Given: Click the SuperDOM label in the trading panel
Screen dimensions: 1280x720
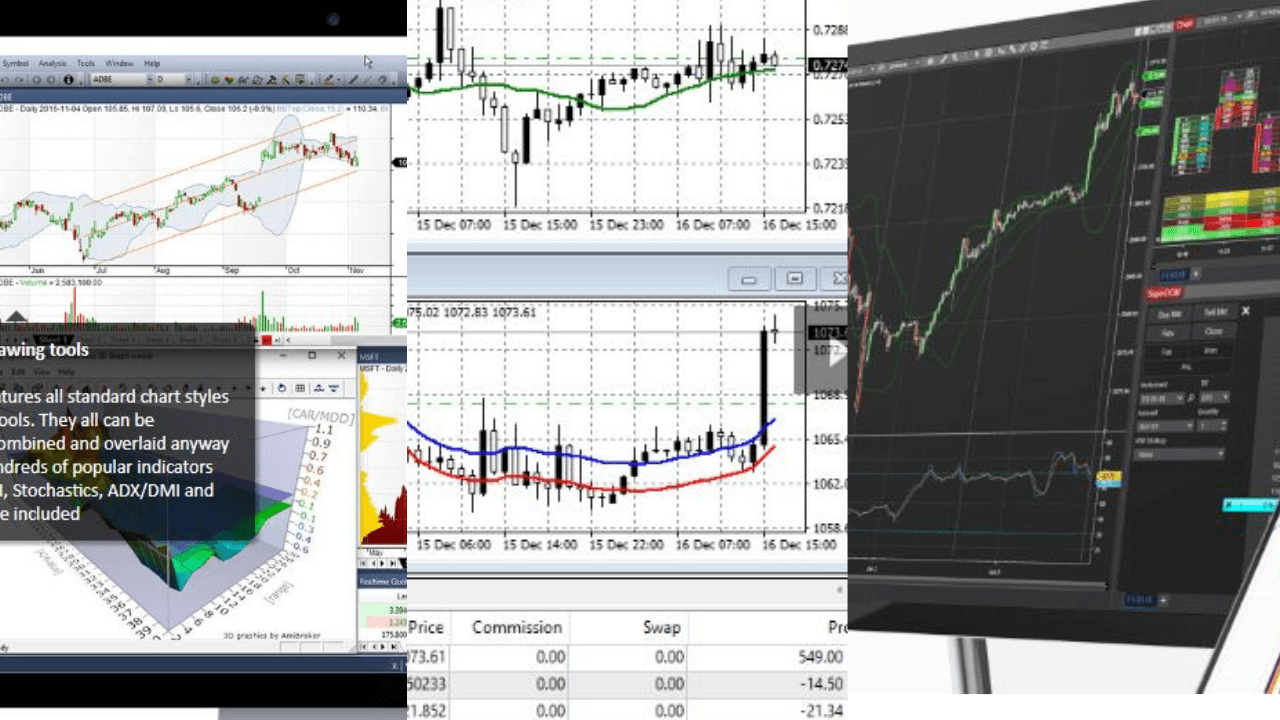Looking at the screenshot, I should [x=1162, y=293].
